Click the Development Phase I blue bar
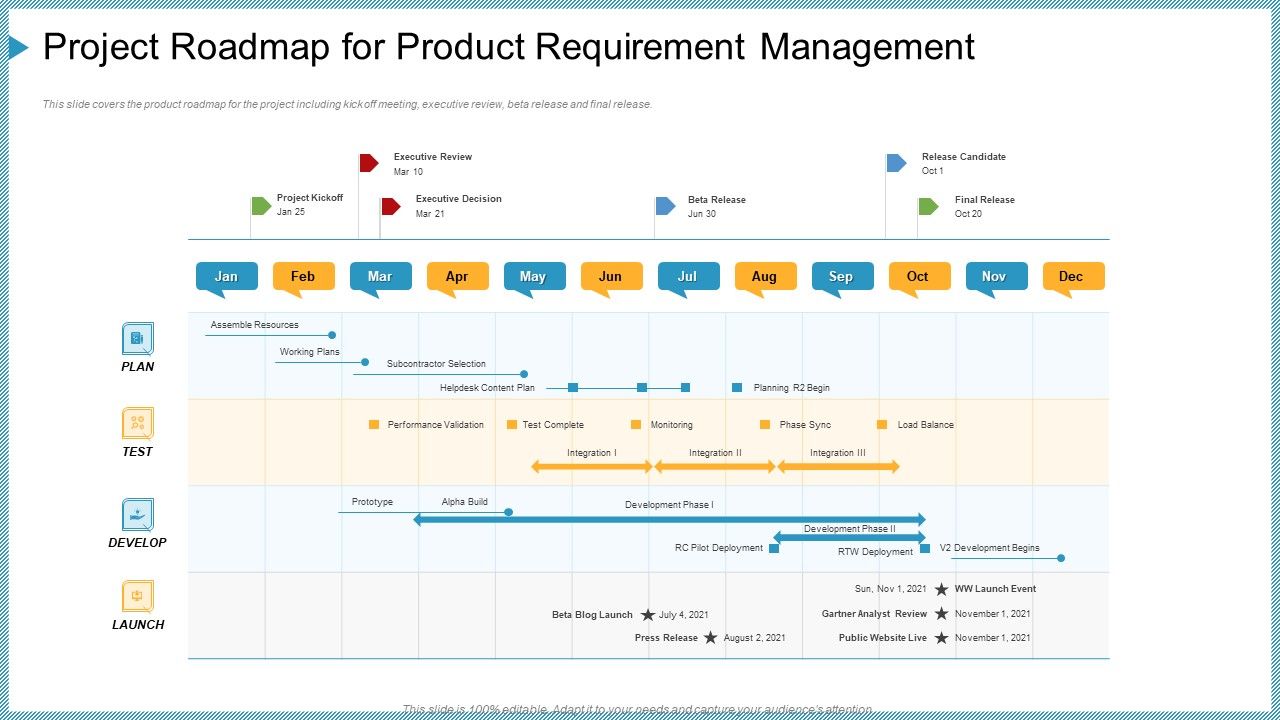The width and height of the screenshot is (1280, 720). pyautogui.click(x=670, y=519)
